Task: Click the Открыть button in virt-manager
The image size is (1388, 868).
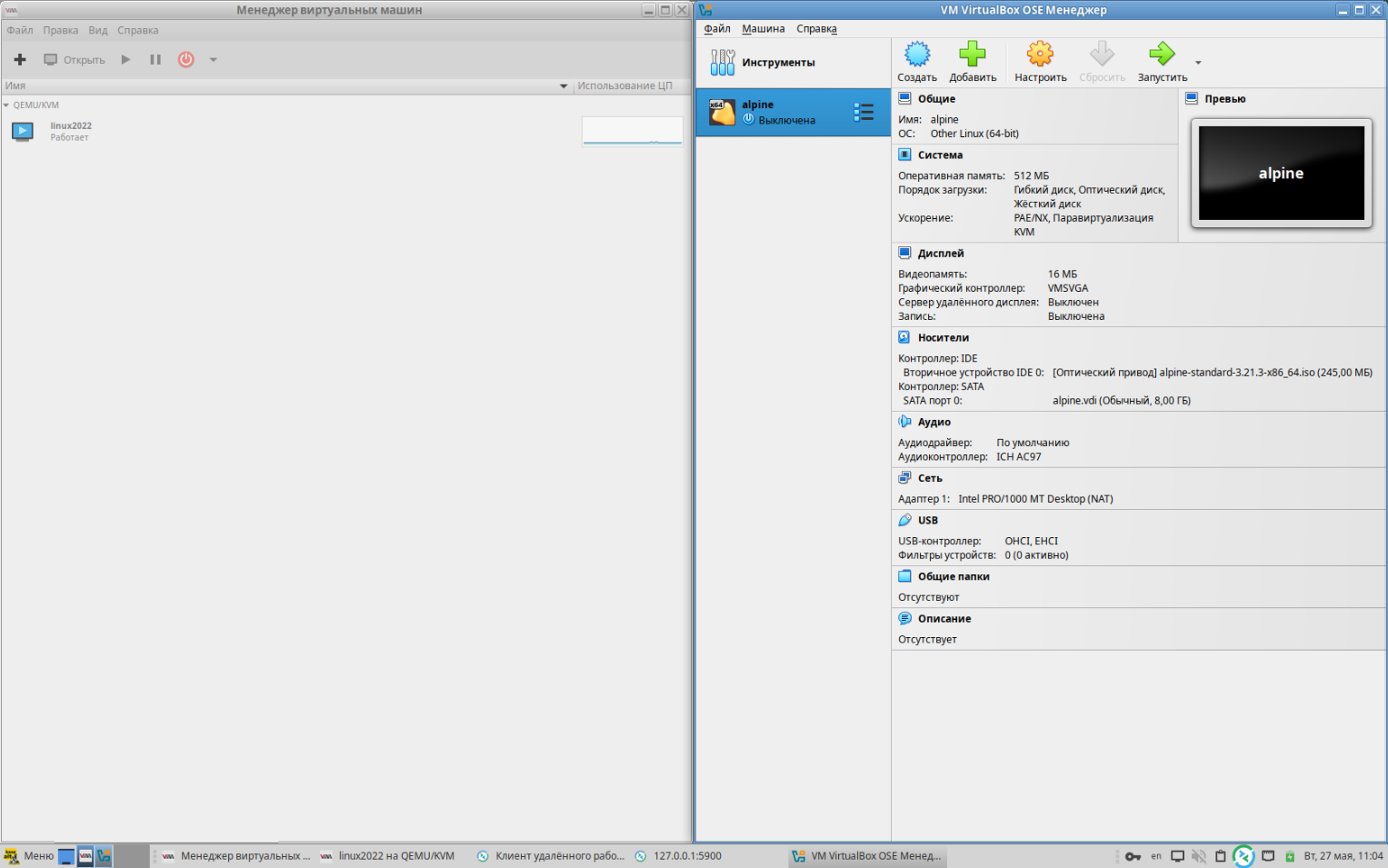Action: [75, 60]
